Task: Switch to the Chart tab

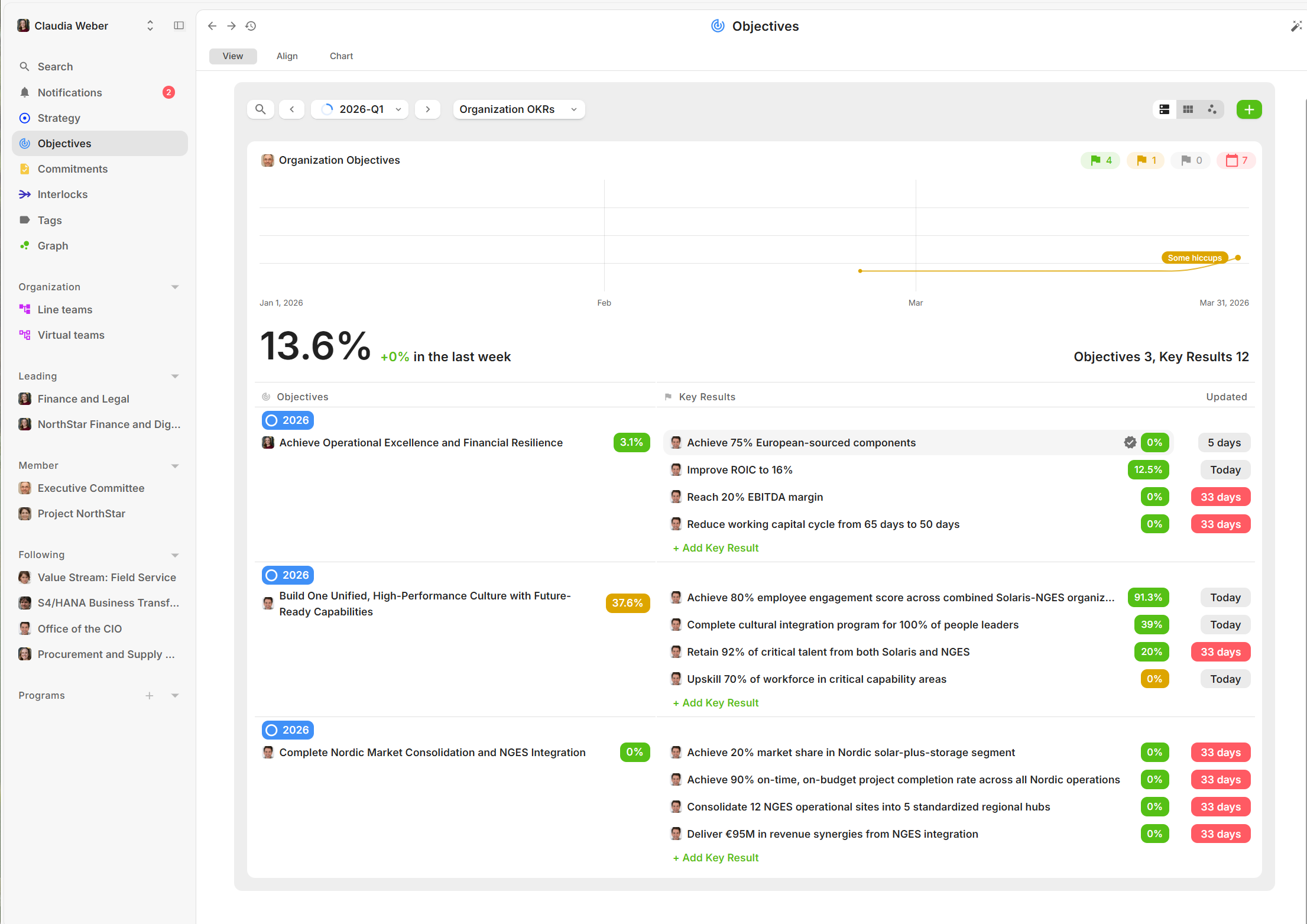Action: click(341, 56)
